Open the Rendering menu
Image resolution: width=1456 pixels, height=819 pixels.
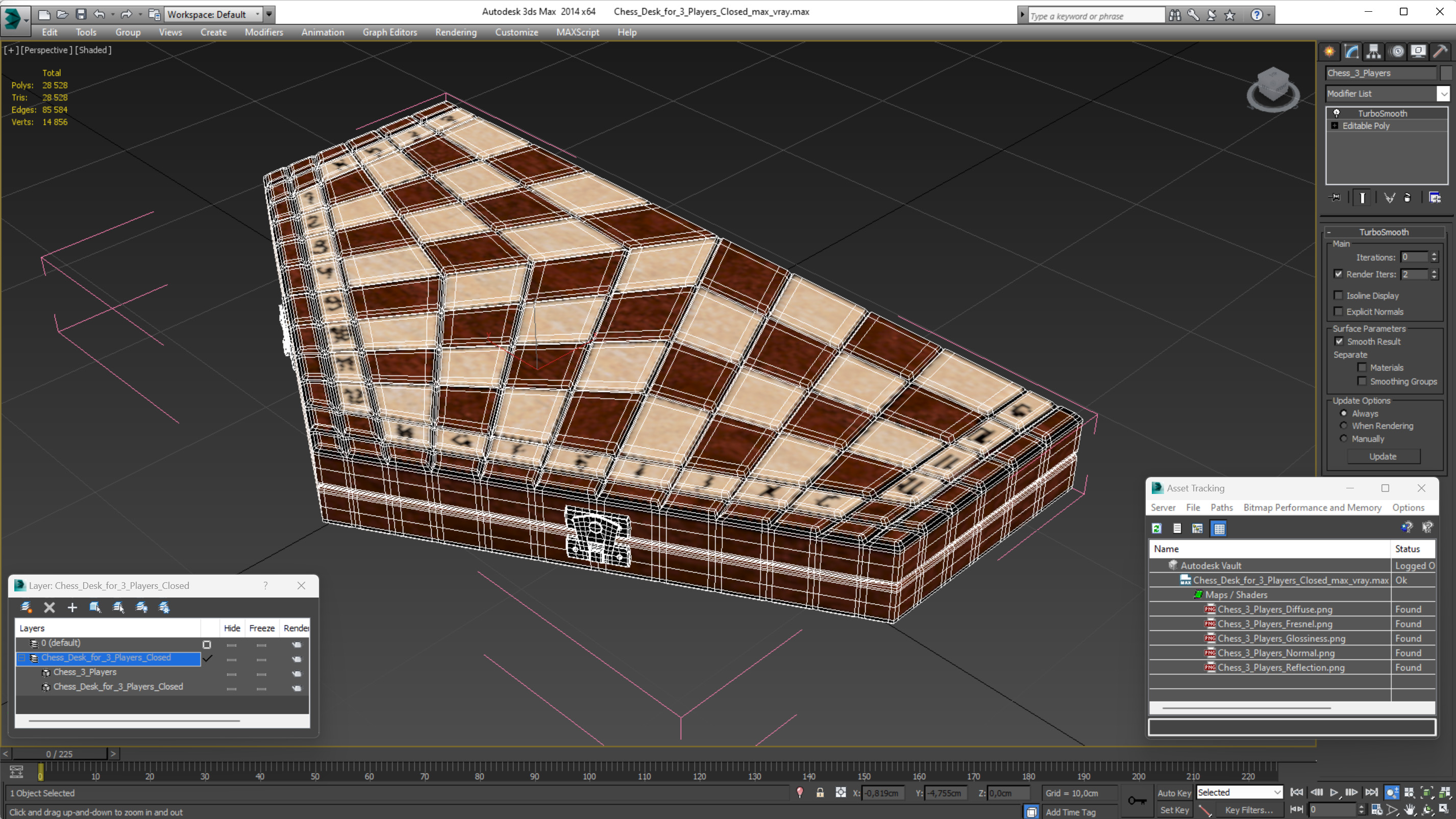click(456, 32)
